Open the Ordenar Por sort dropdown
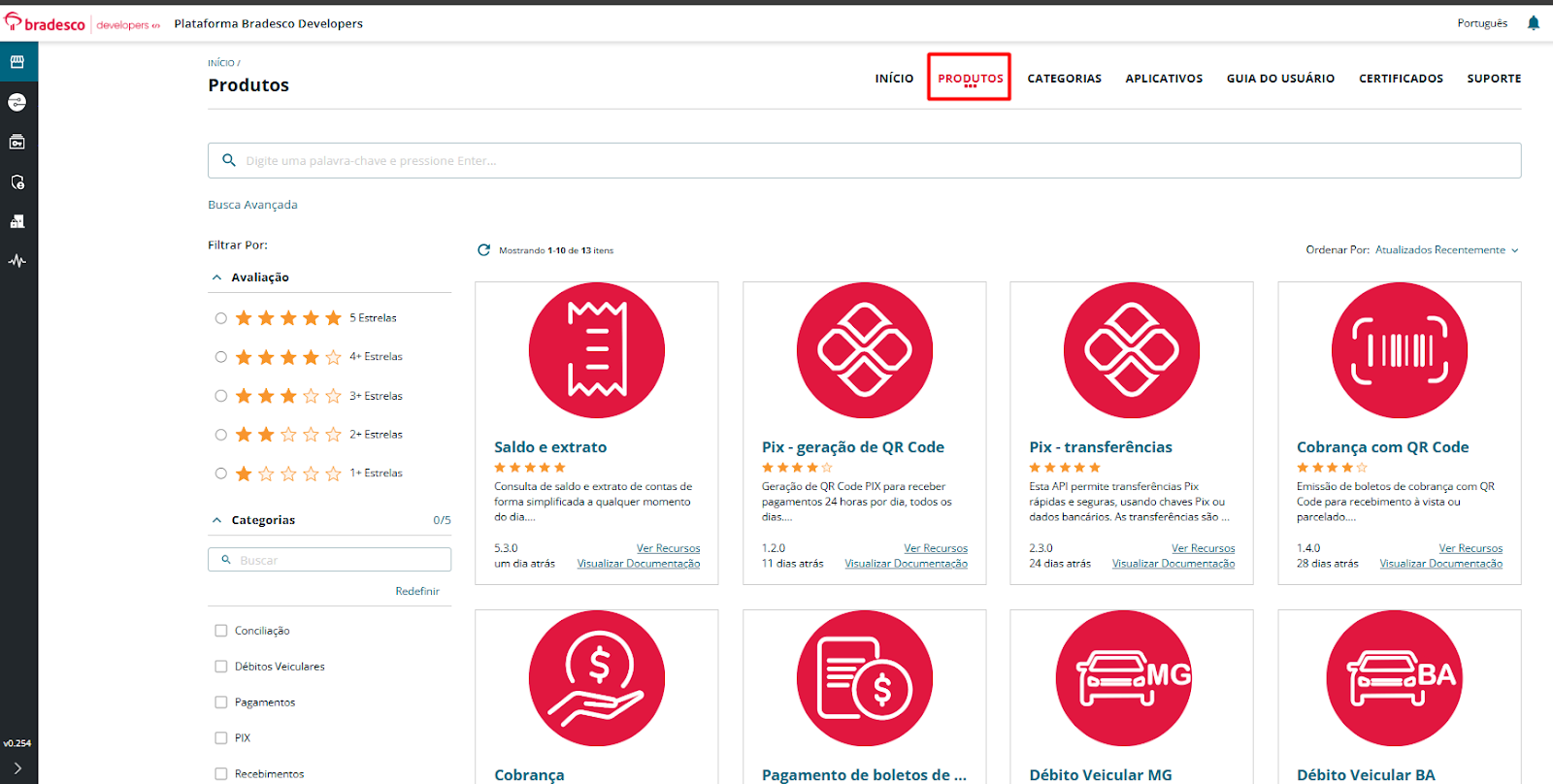The image size is (1553, 784). [x=1446, y=250]
